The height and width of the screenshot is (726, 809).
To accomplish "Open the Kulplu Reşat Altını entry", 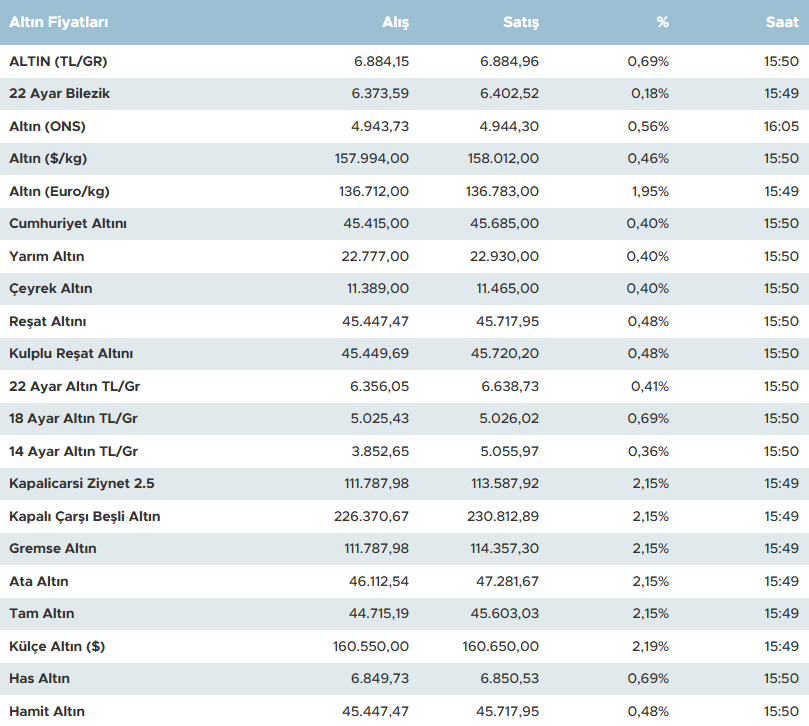I will click(71, 354).
